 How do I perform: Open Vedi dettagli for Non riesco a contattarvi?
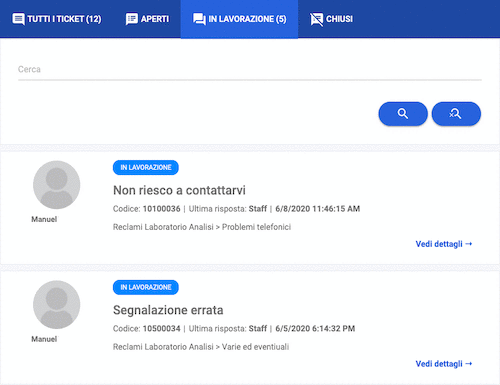tap(444, 244)
